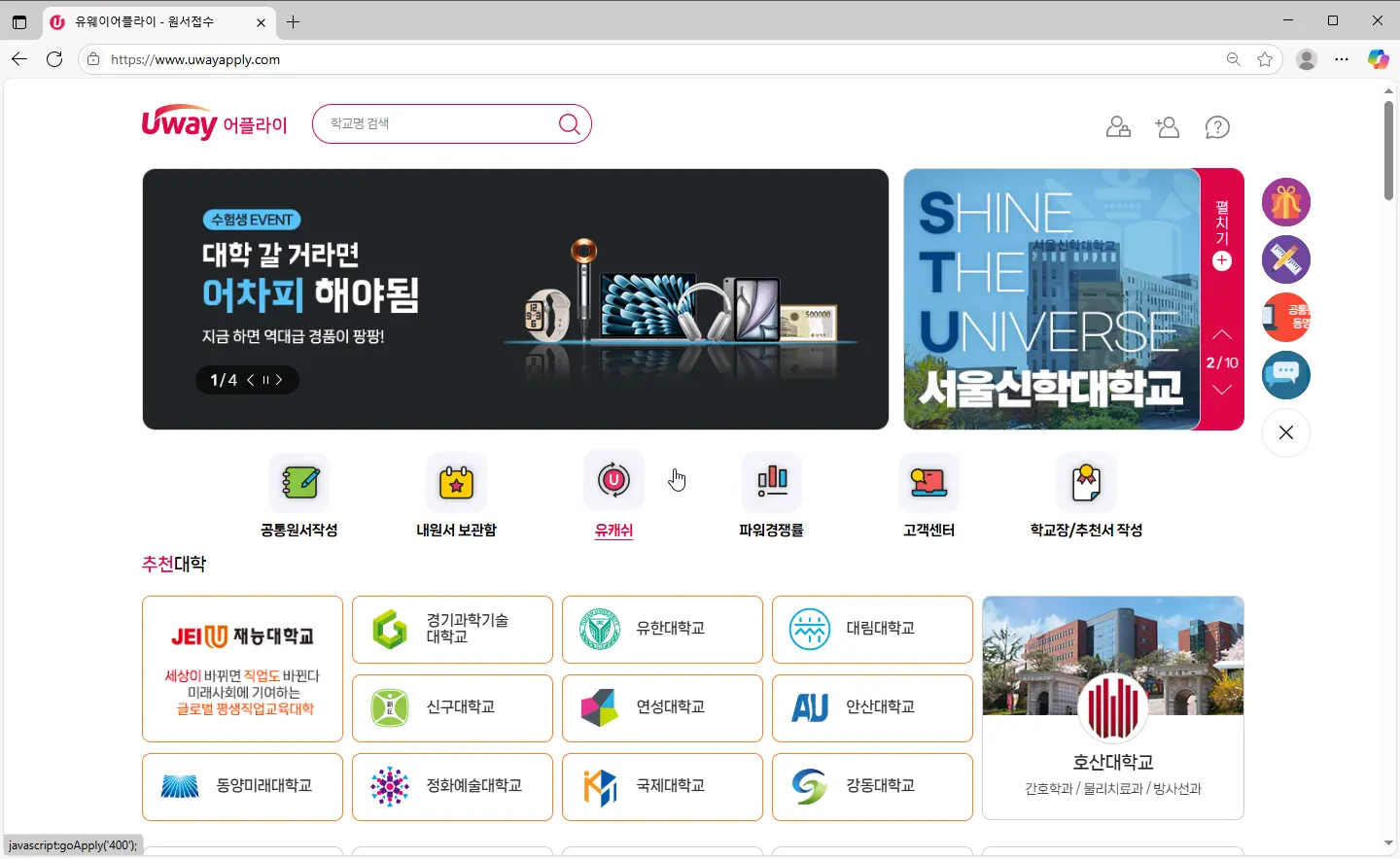Show next university banner with down chevron

pyautogui.click(x=1222, y=390)
